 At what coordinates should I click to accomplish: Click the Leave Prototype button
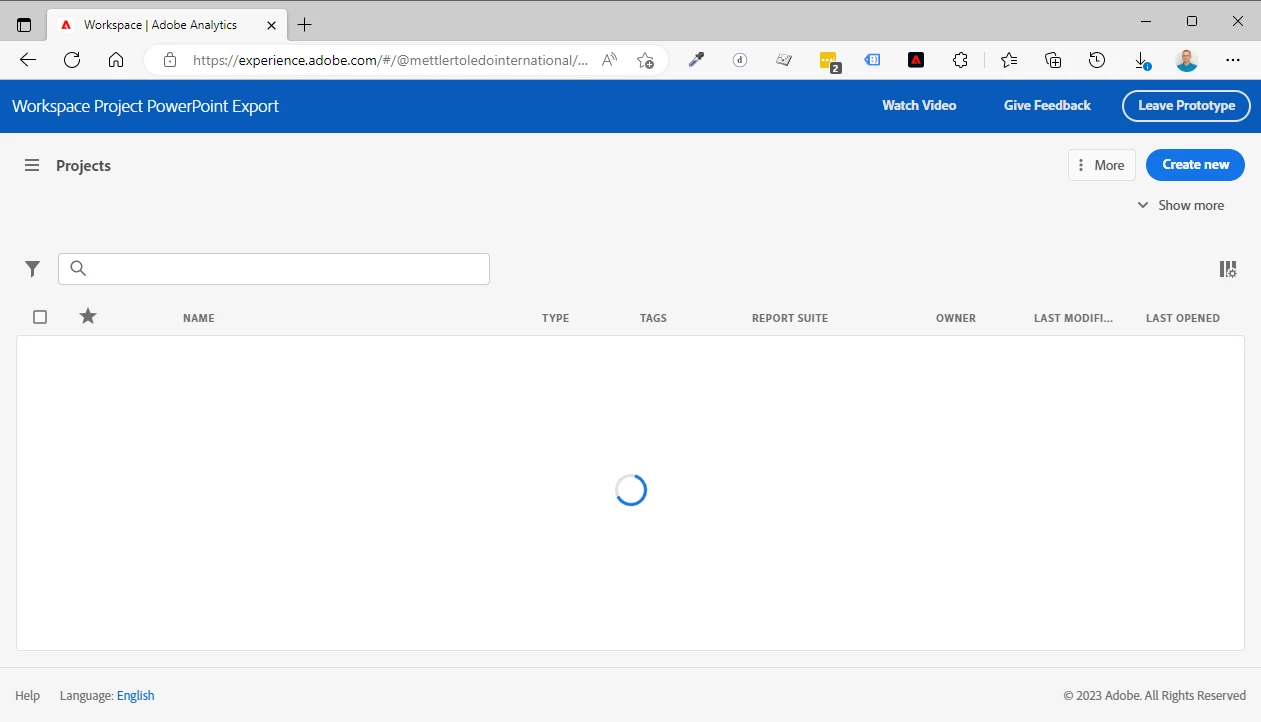click(1186, 105)
